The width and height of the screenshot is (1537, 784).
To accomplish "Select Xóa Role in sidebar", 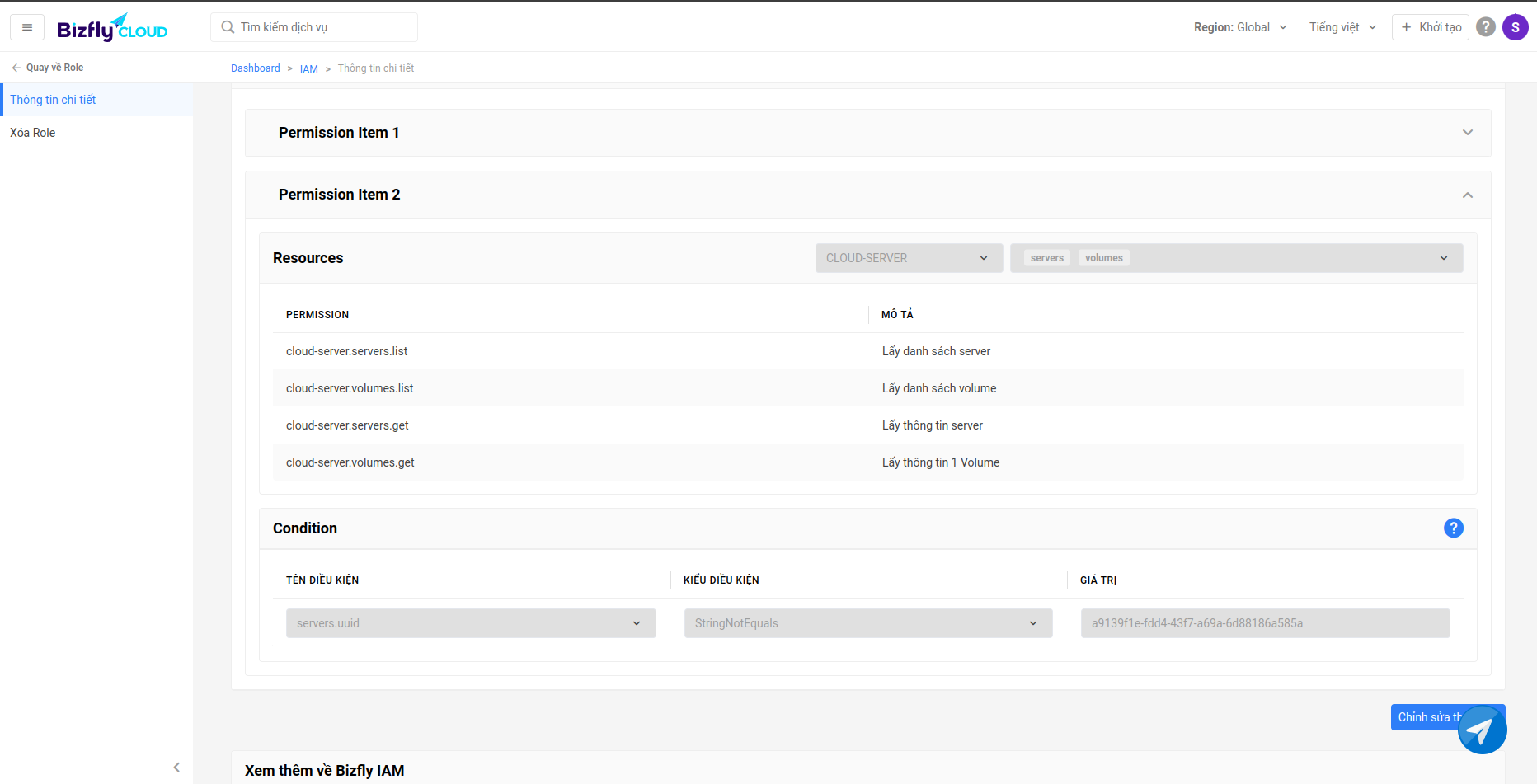I will coord(33,133).
